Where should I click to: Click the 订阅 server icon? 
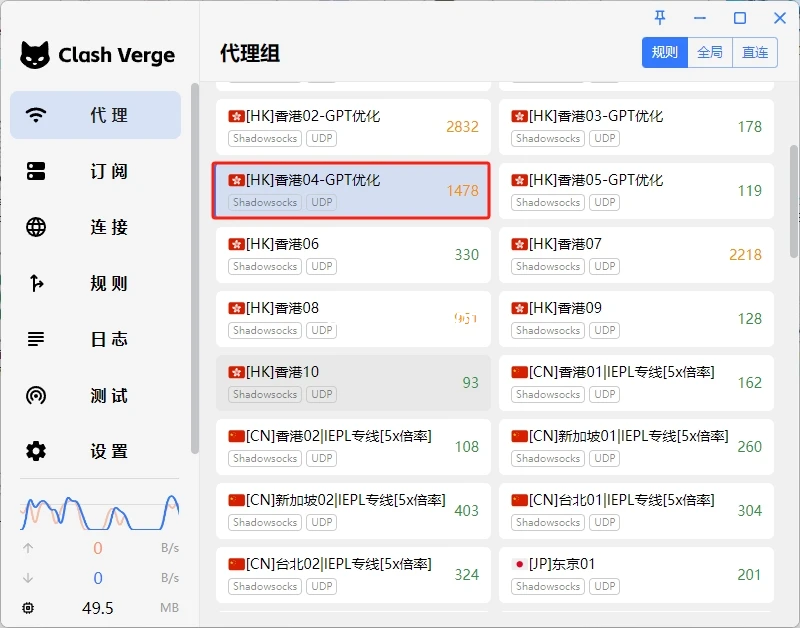(36, 171)
